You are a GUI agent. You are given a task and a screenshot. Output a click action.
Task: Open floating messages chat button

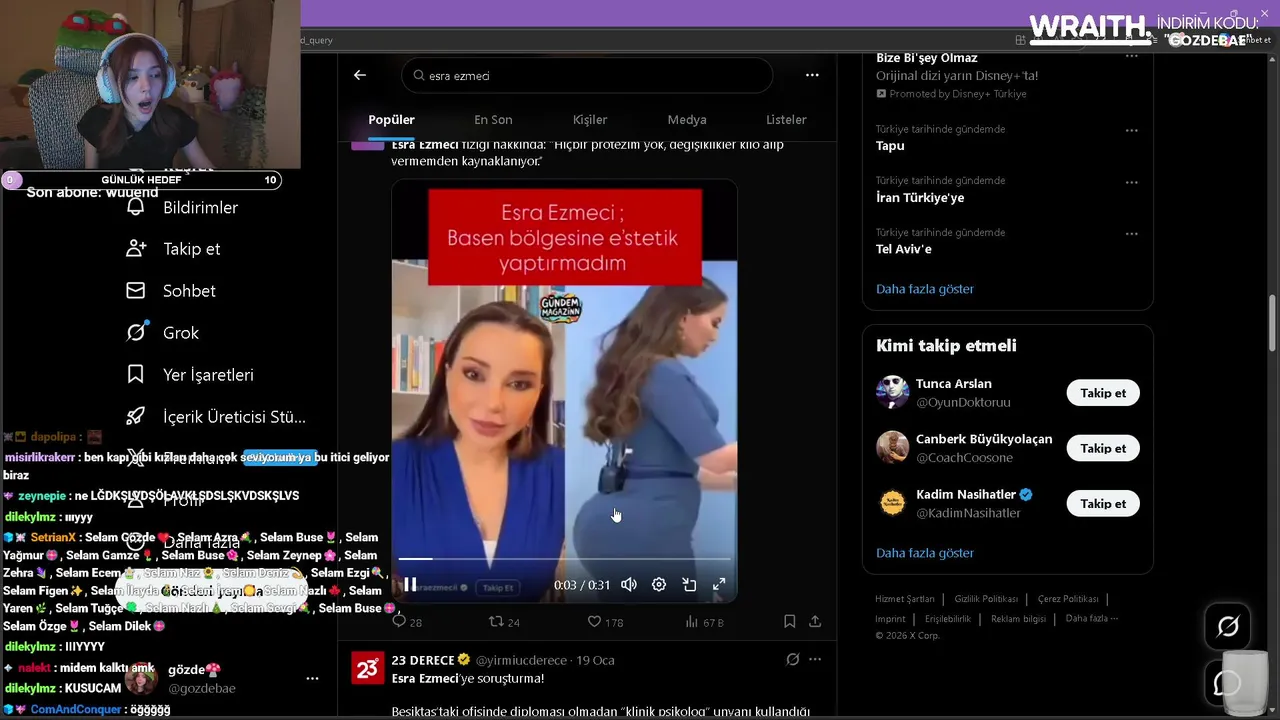1228,682
